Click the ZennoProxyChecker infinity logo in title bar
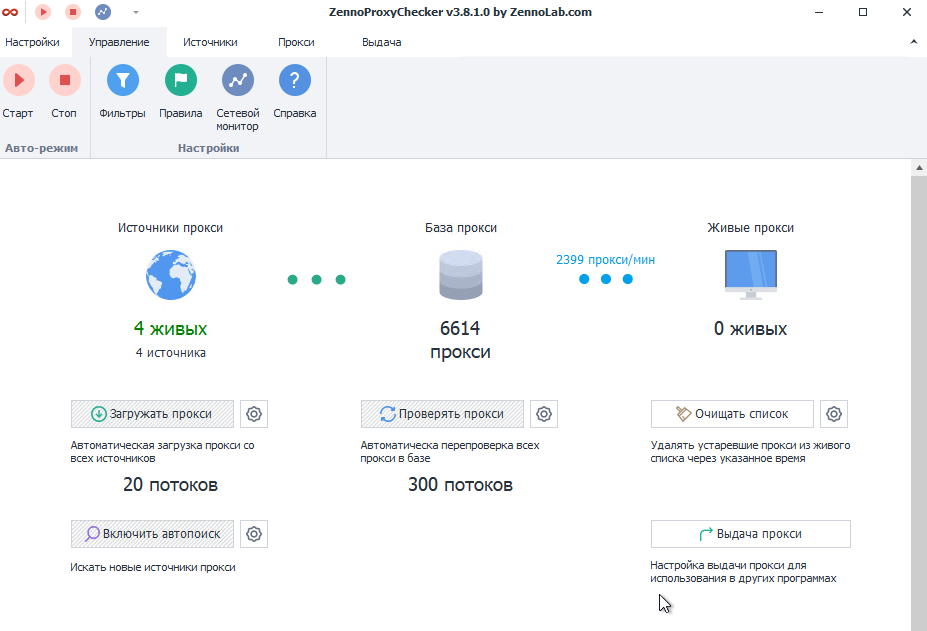The width and height of the screenshot is (927, 631). point(10,12)
